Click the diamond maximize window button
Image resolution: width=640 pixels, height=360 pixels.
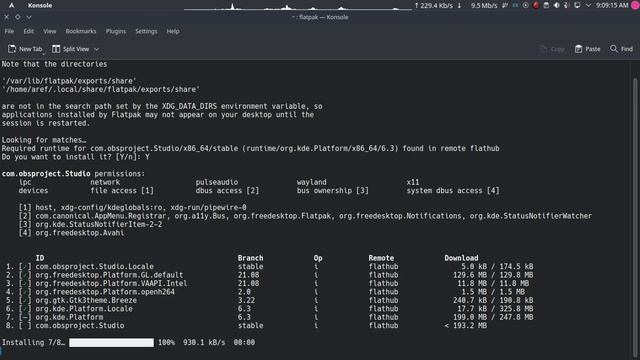(x=18, y=17)
